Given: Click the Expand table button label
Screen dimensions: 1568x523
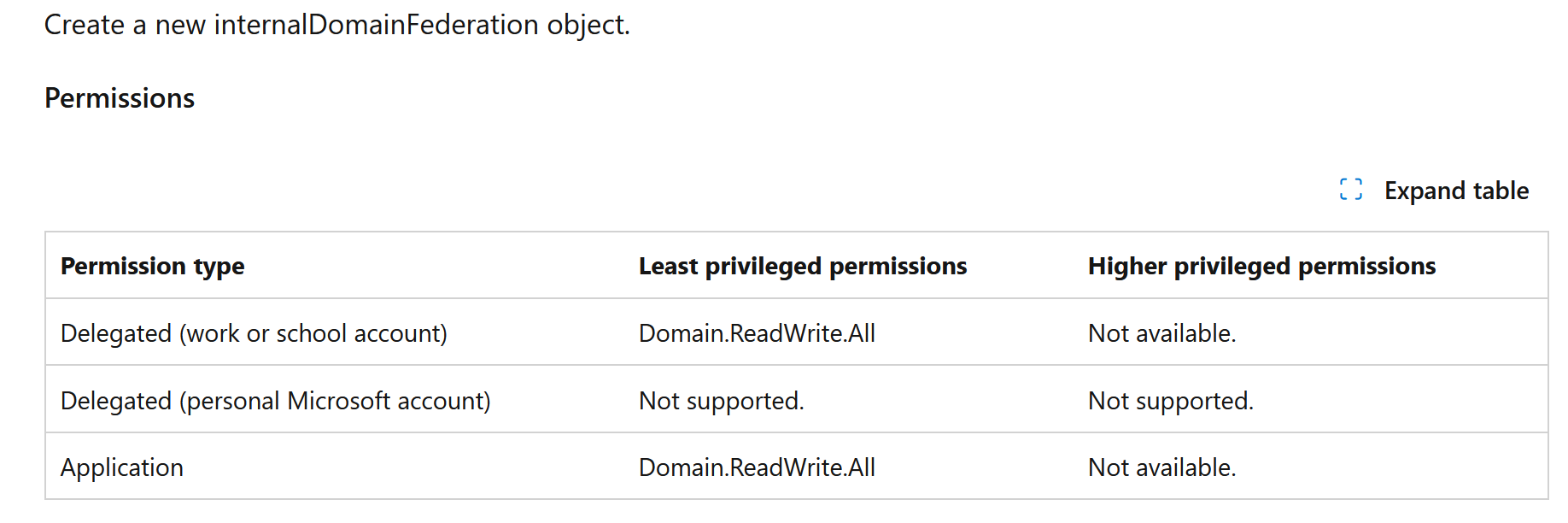Looking at the screenshot, I should [1456, 191].
